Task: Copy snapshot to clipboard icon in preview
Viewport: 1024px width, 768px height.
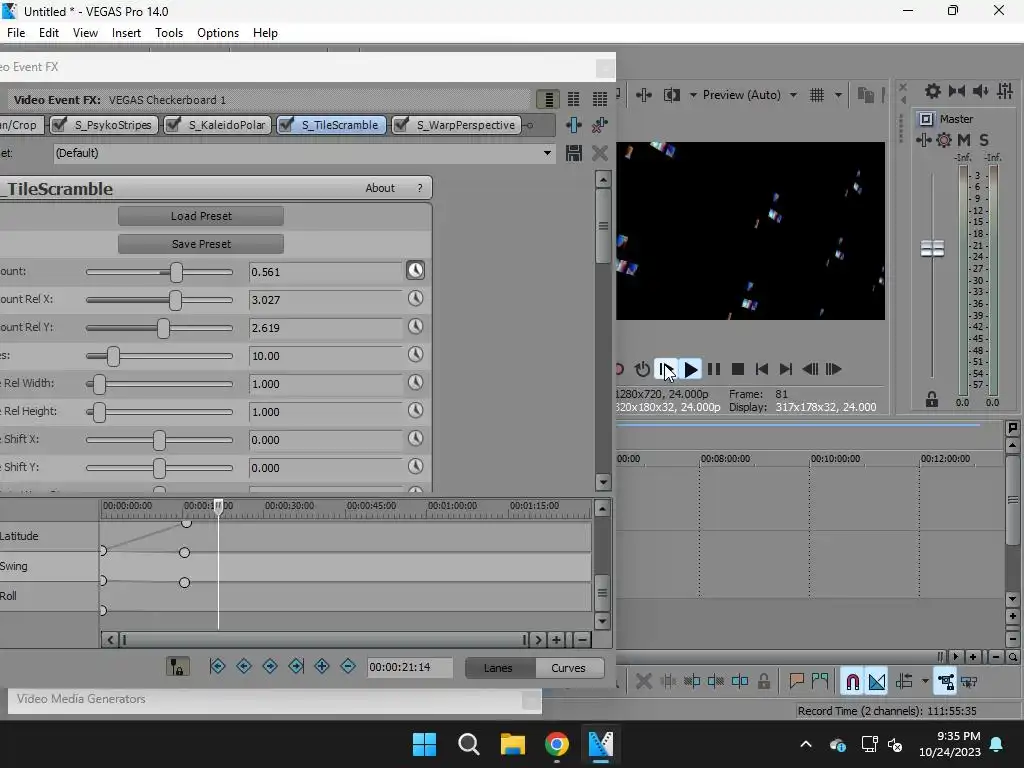Action: pos(865,95)
